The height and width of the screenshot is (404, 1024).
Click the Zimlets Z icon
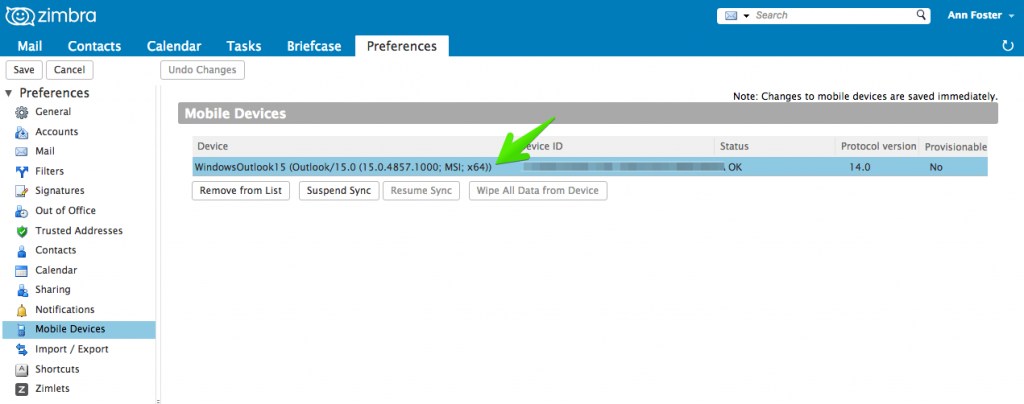(22, 389)
